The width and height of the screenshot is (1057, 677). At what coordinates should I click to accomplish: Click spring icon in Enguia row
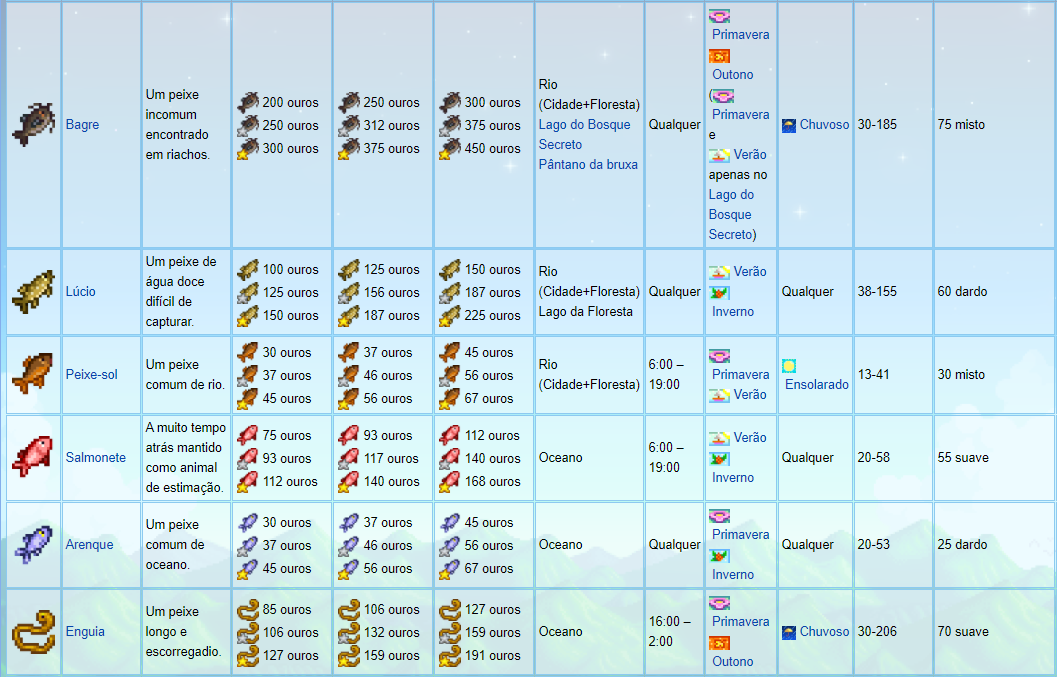tap(719, 603)
